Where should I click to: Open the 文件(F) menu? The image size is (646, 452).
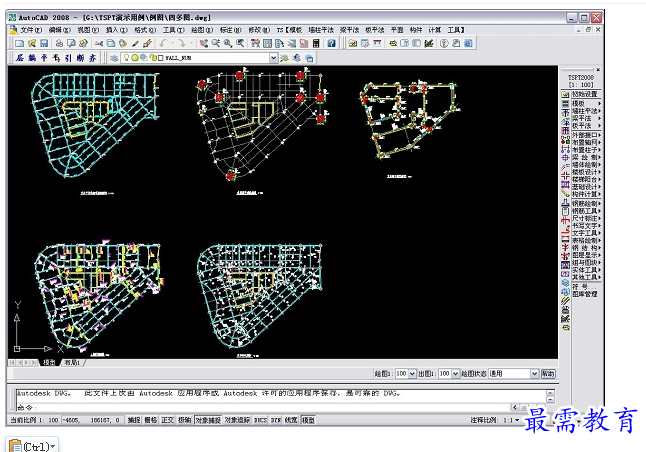click(30, 30)
